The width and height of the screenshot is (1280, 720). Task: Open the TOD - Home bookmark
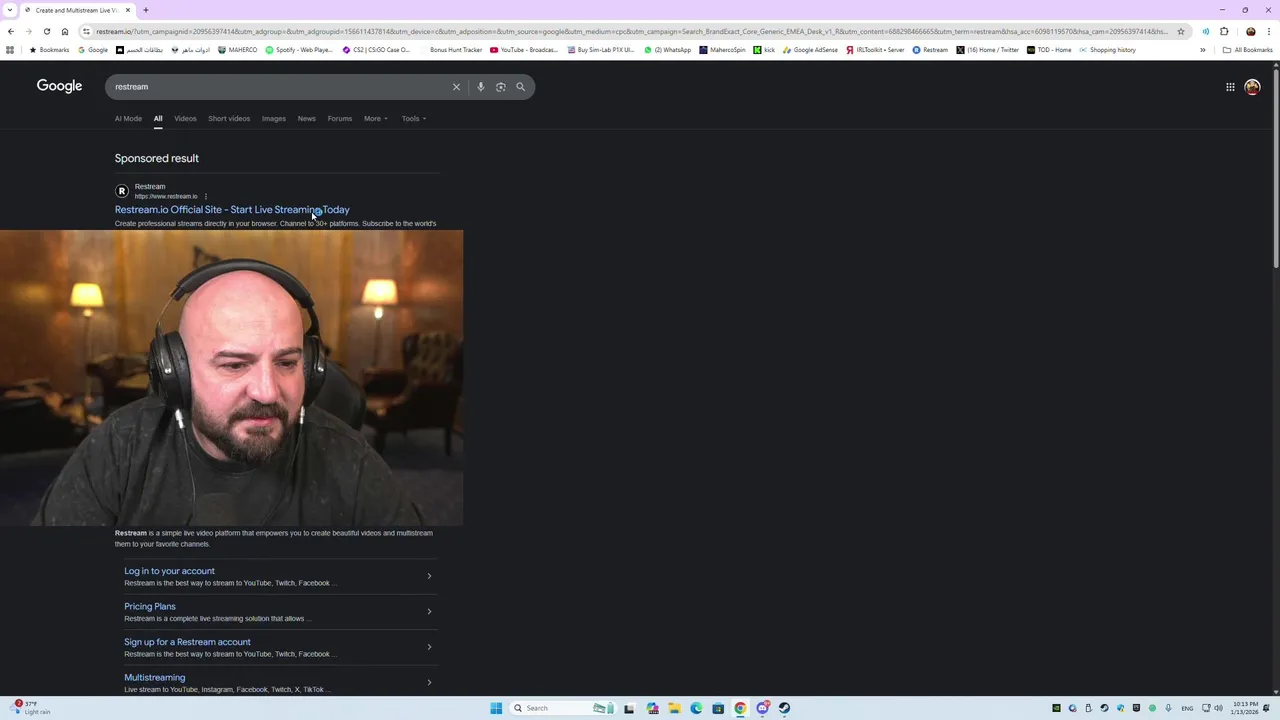1048,50
